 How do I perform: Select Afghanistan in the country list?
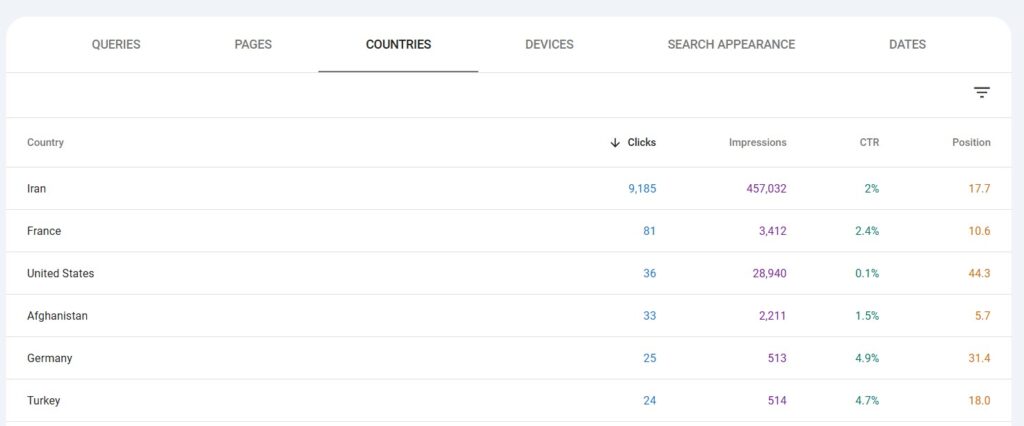(57, 316)
